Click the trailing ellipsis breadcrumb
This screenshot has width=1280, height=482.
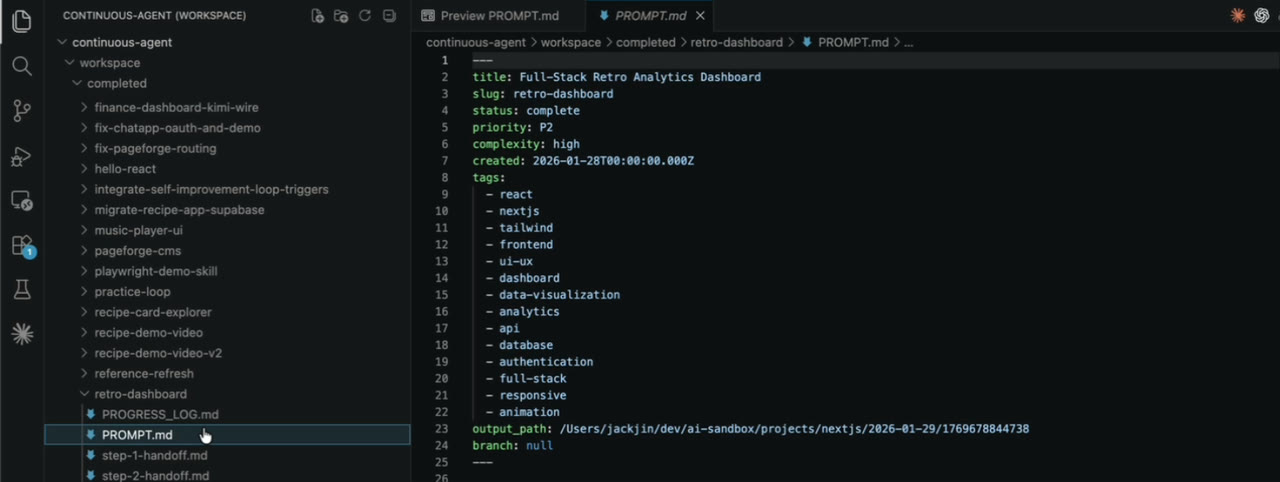click(908, 43)
